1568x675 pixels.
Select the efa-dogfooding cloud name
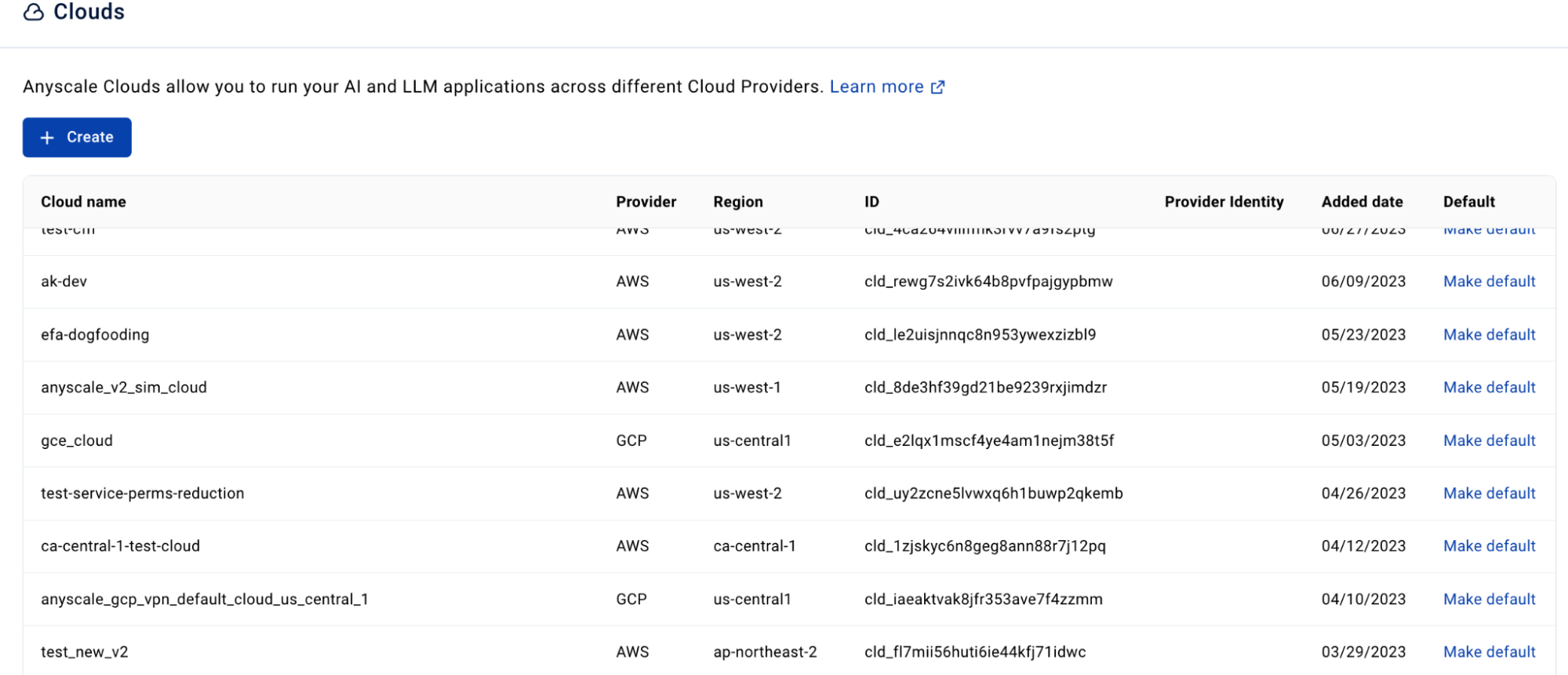click(x=95, y=334)
